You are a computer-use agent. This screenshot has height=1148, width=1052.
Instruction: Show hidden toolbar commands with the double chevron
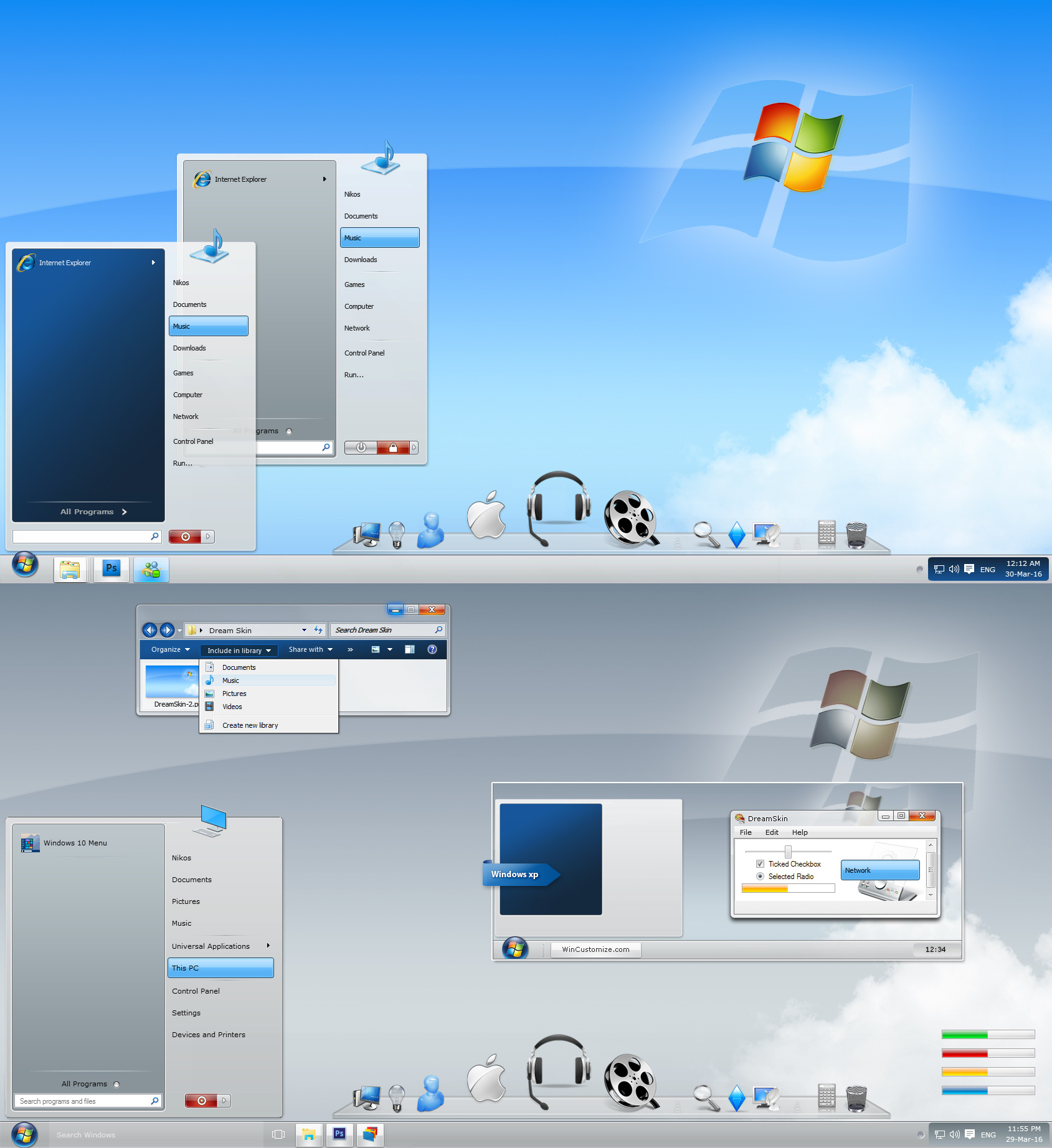coord(350,649)
